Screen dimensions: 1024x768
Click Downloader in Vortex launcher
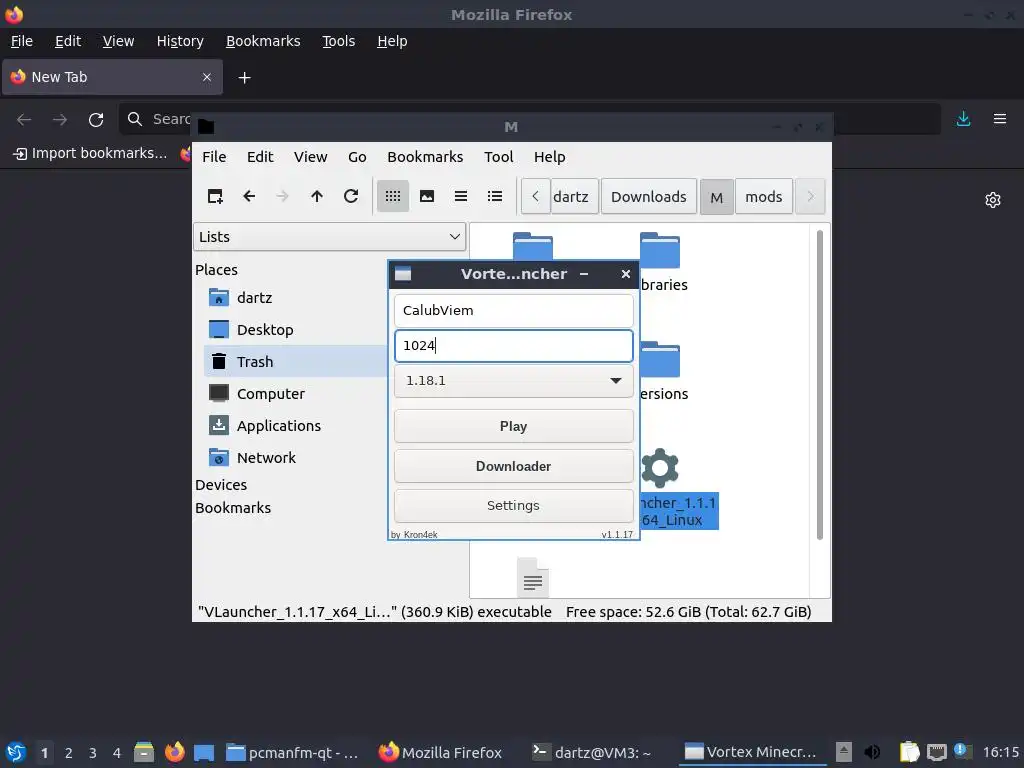point(513,466)
